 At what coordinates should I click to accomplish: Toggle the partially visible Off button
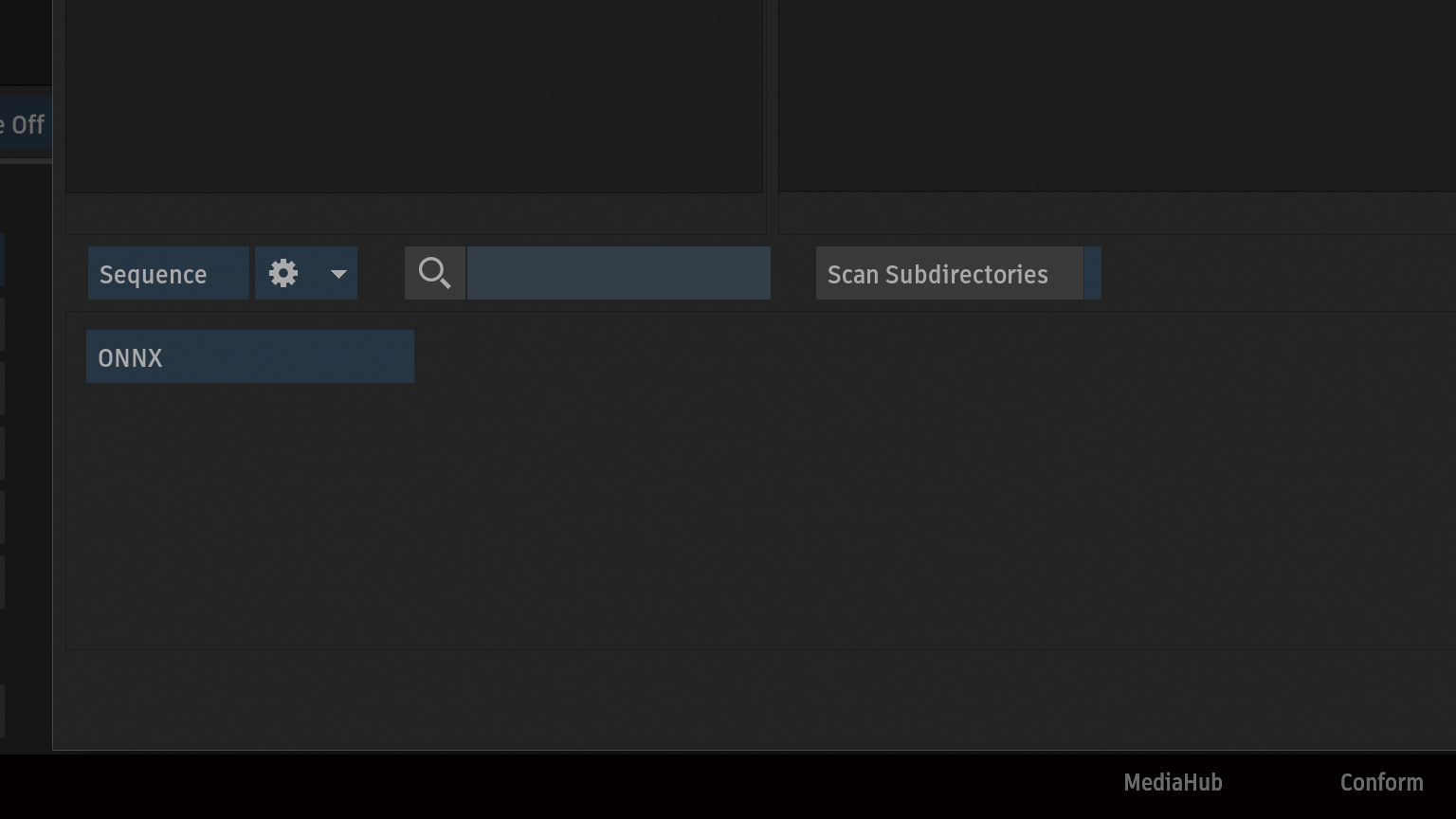[26, 125]
